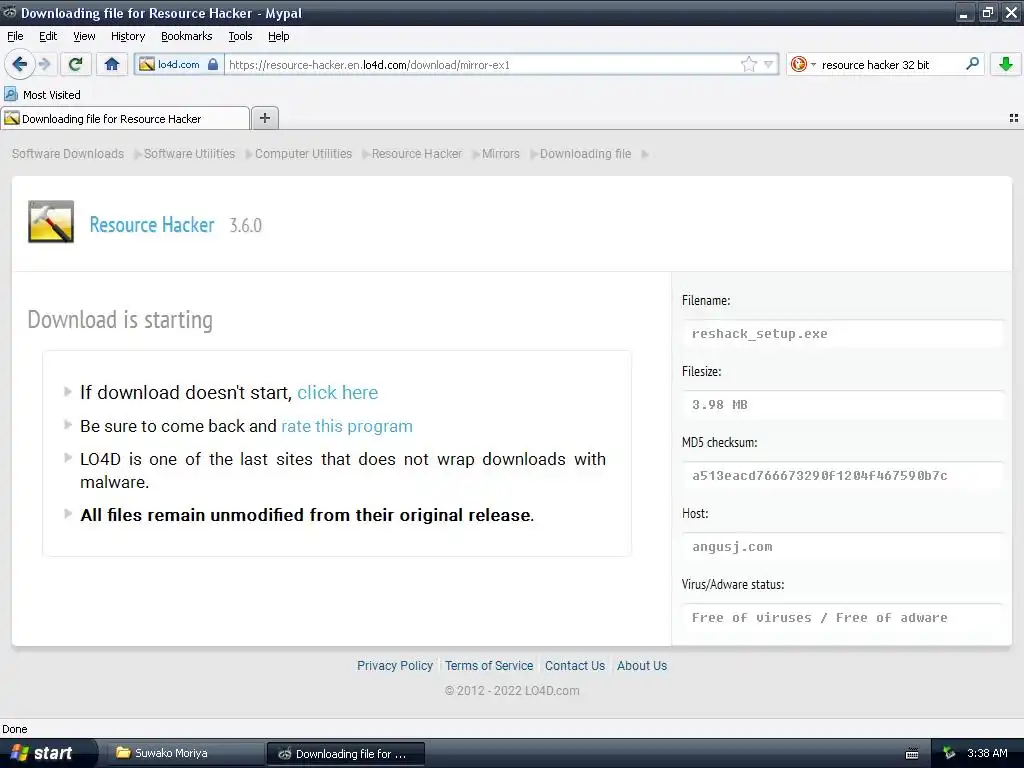Go to Software Downloads breadcrumb

[x=68, y=153]
